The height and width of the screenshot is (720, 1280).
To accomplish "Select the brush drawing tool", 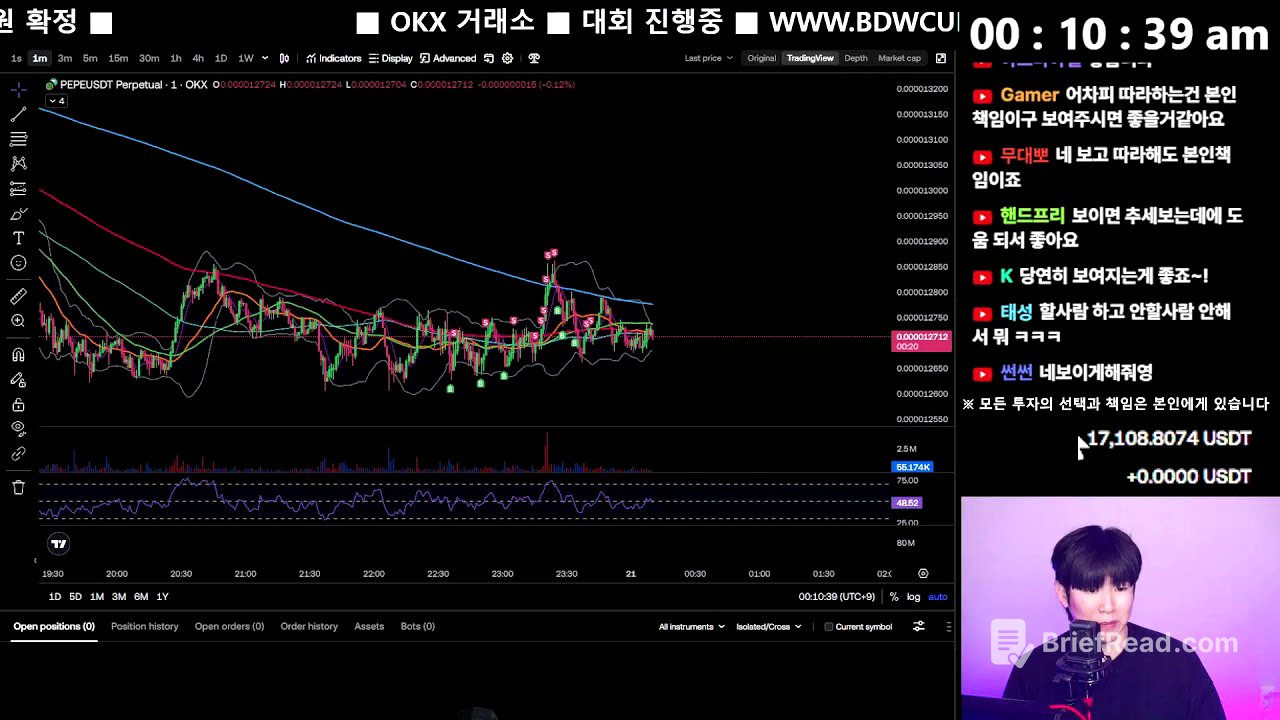I will pos(18,214).
